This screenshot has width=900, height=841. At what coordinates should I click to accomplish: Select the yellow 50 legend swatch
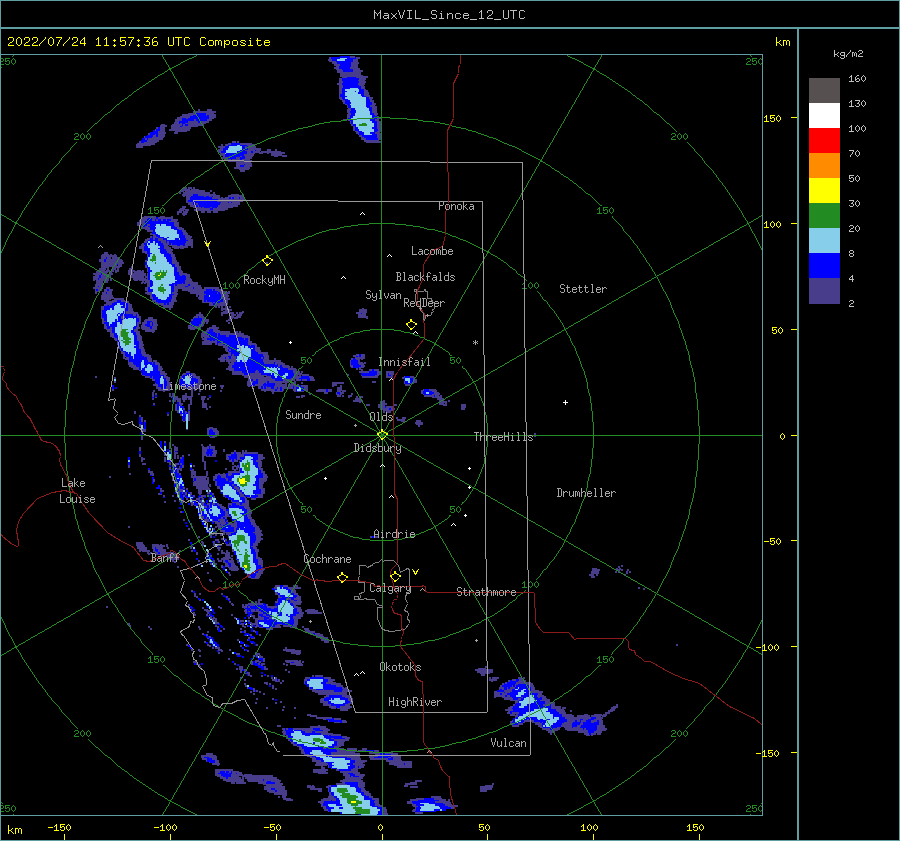(x=824, y=191)
